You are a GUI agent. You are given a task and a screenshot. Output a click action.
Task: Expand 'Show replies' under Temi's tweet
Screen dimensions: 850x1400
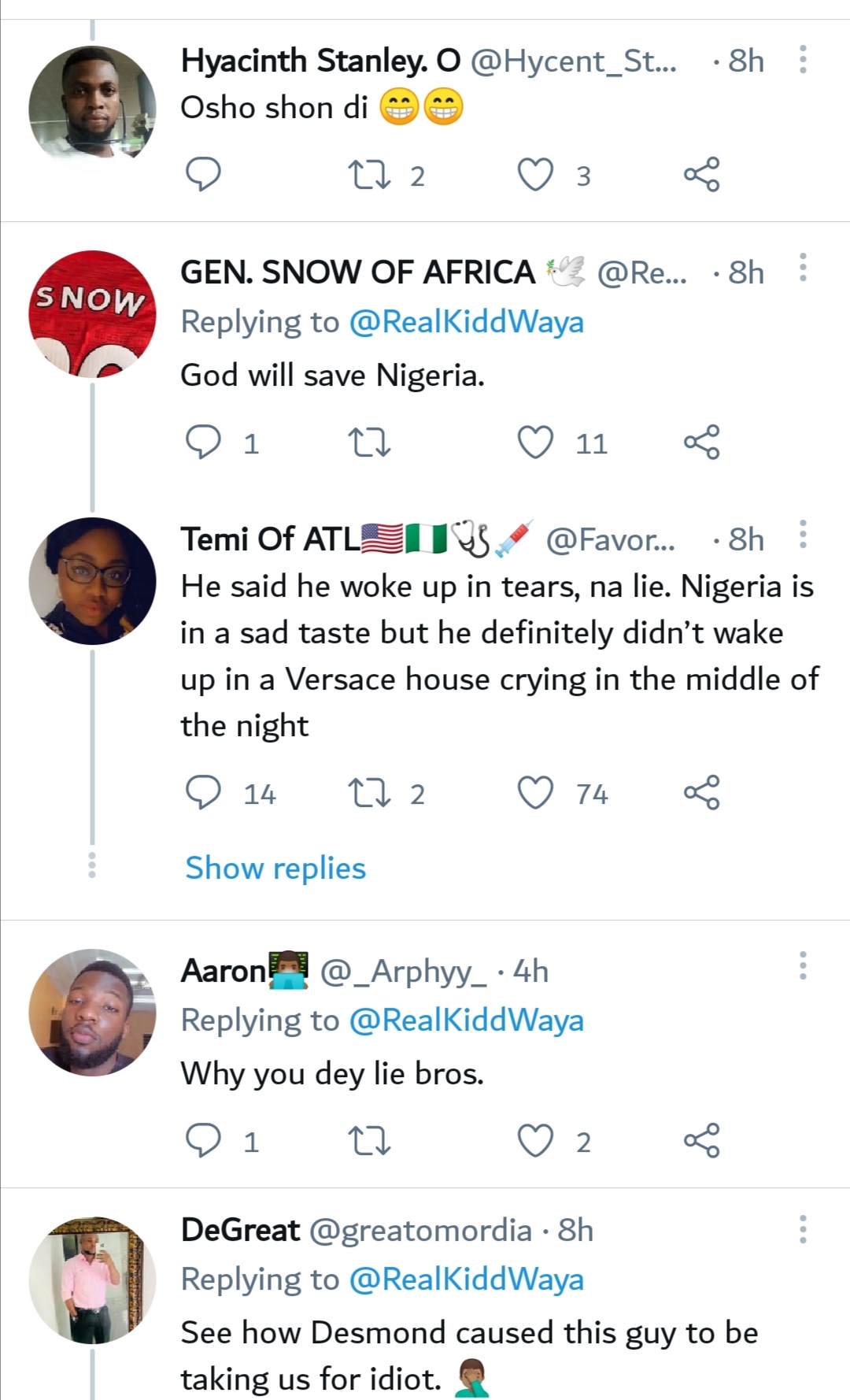click(x=275, y=868)
